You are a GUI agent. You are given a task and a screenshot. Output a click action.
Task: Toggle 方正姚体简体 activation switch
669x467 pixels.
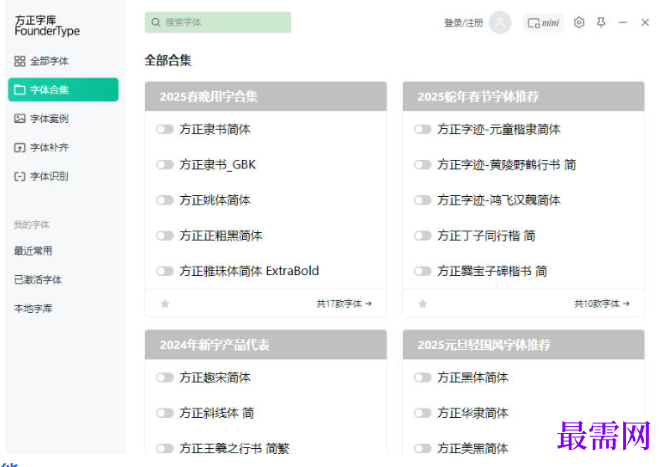(165, 200)
